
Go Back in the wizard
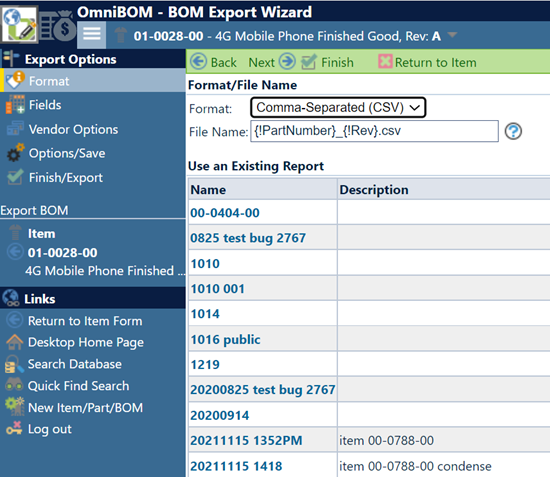coord(223,62)
